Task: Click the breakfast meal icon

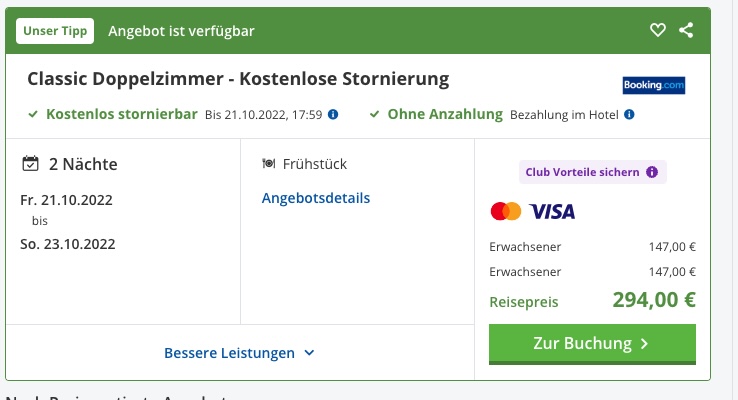Action: click(268, 164)
